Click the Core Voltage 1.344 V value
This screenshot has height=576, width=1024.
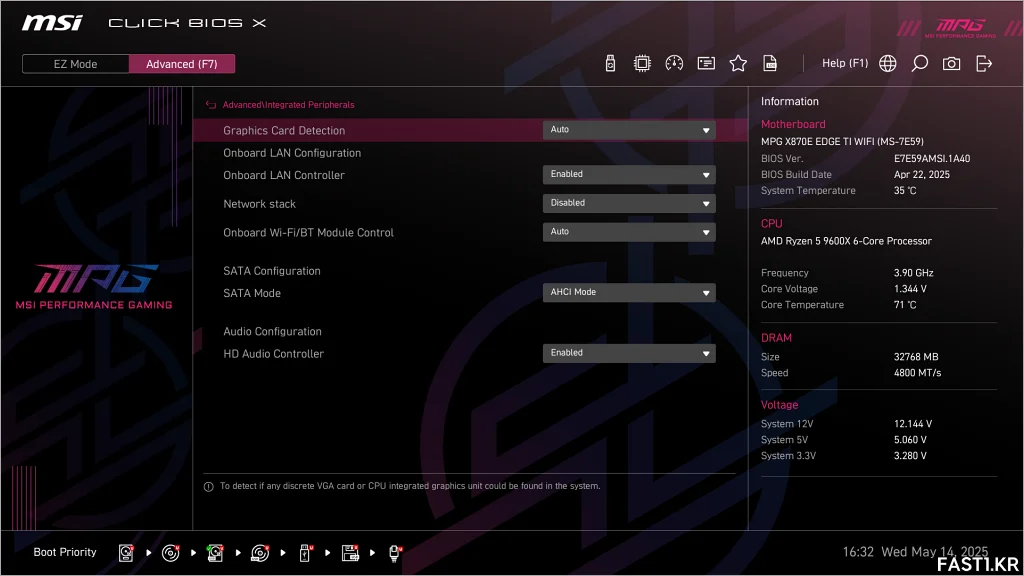coord(910,289)
